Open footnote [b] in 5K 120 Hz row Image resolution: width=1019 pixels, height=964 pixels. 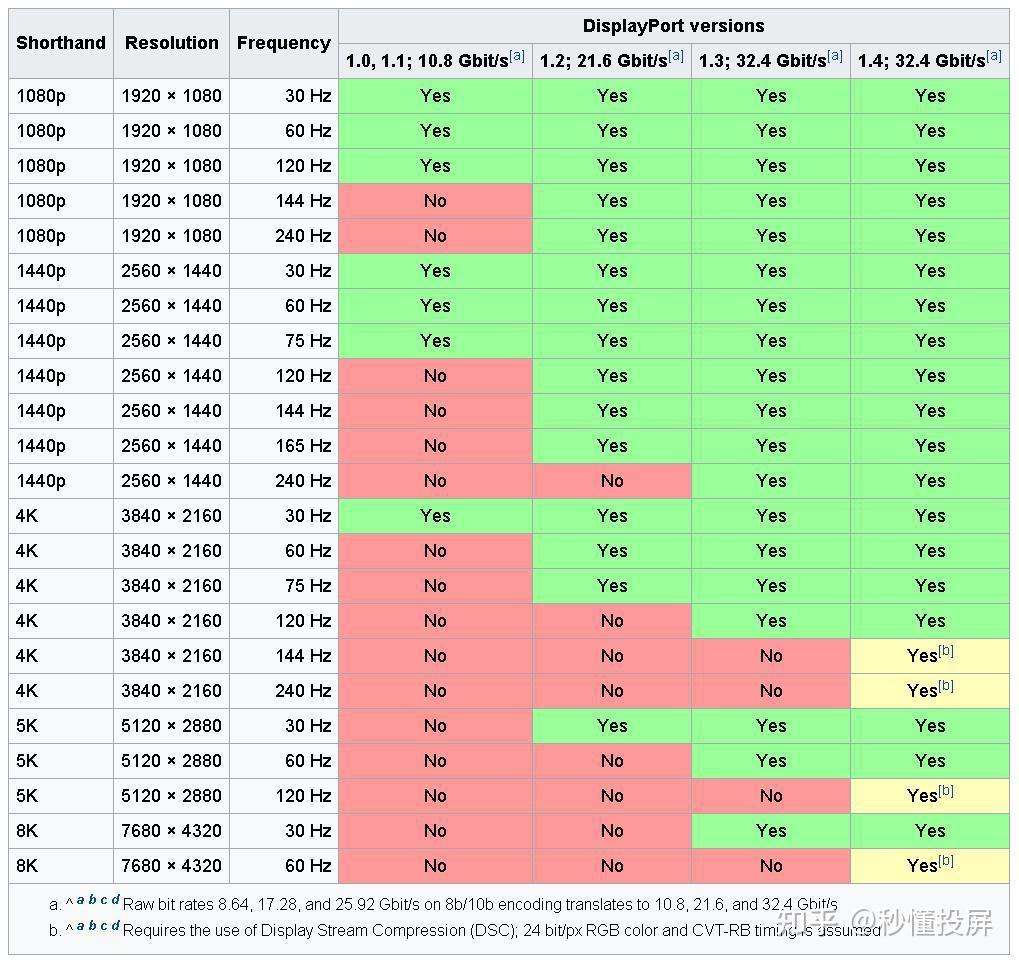pyautogui.click(x=946, y=791)
